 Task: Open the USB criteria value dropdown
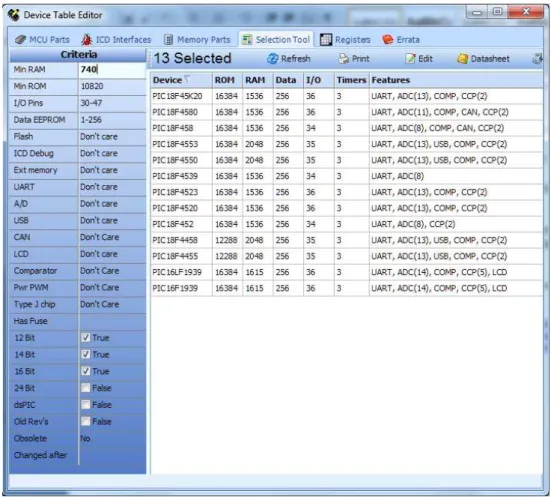[112, 220]
